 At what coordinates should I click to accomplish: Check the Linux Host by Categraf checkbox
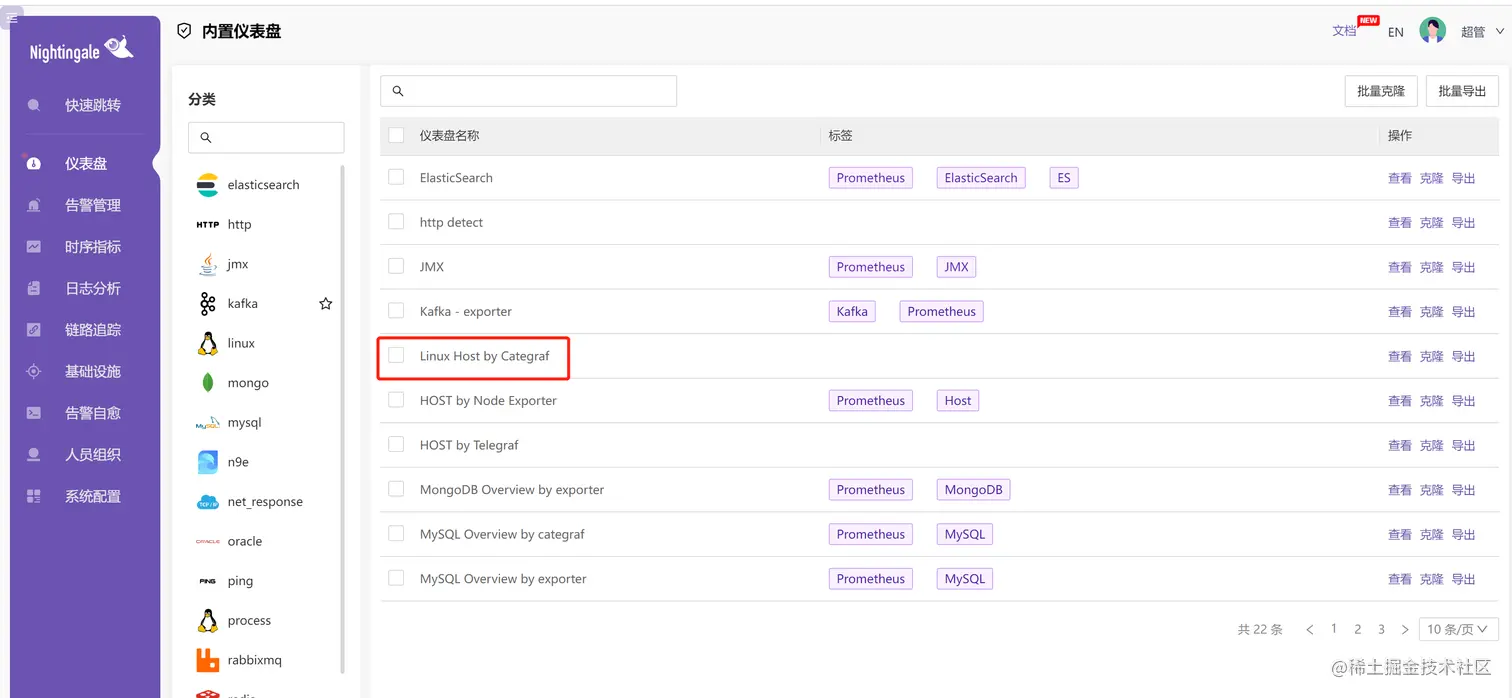click(x=396, y=355)
